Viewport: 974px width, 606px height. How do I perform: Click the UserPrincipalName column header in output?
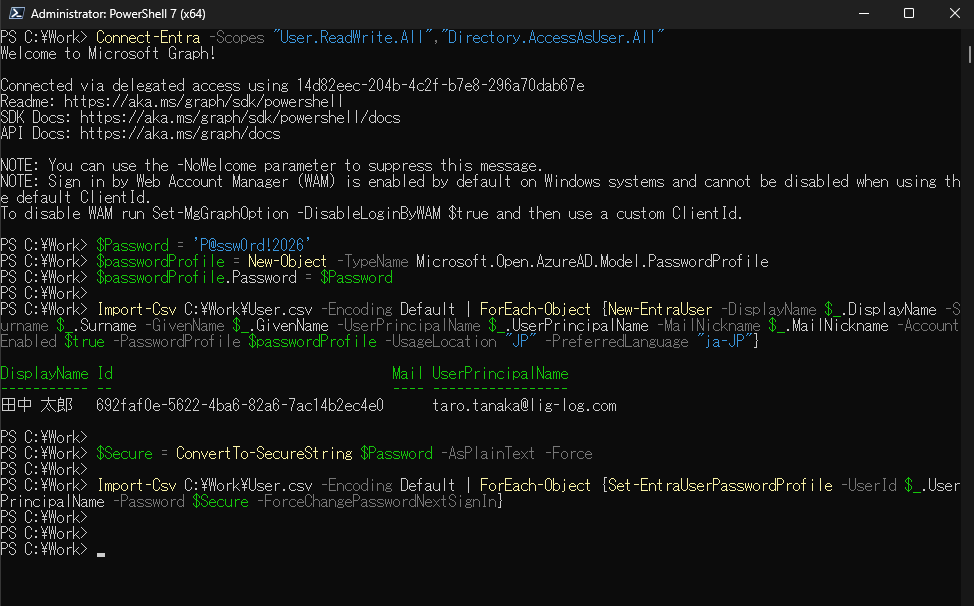500,373
